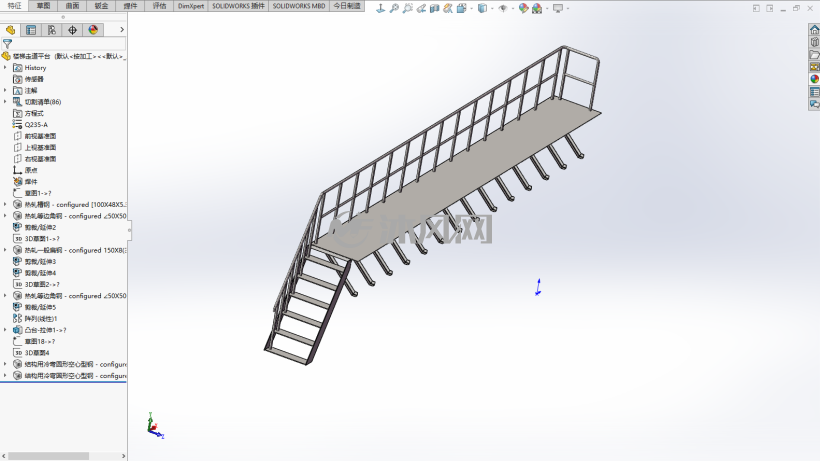820x461 pixels.
Task: Open the 草图 ribbon tab
Action: [x=43, y=6]
